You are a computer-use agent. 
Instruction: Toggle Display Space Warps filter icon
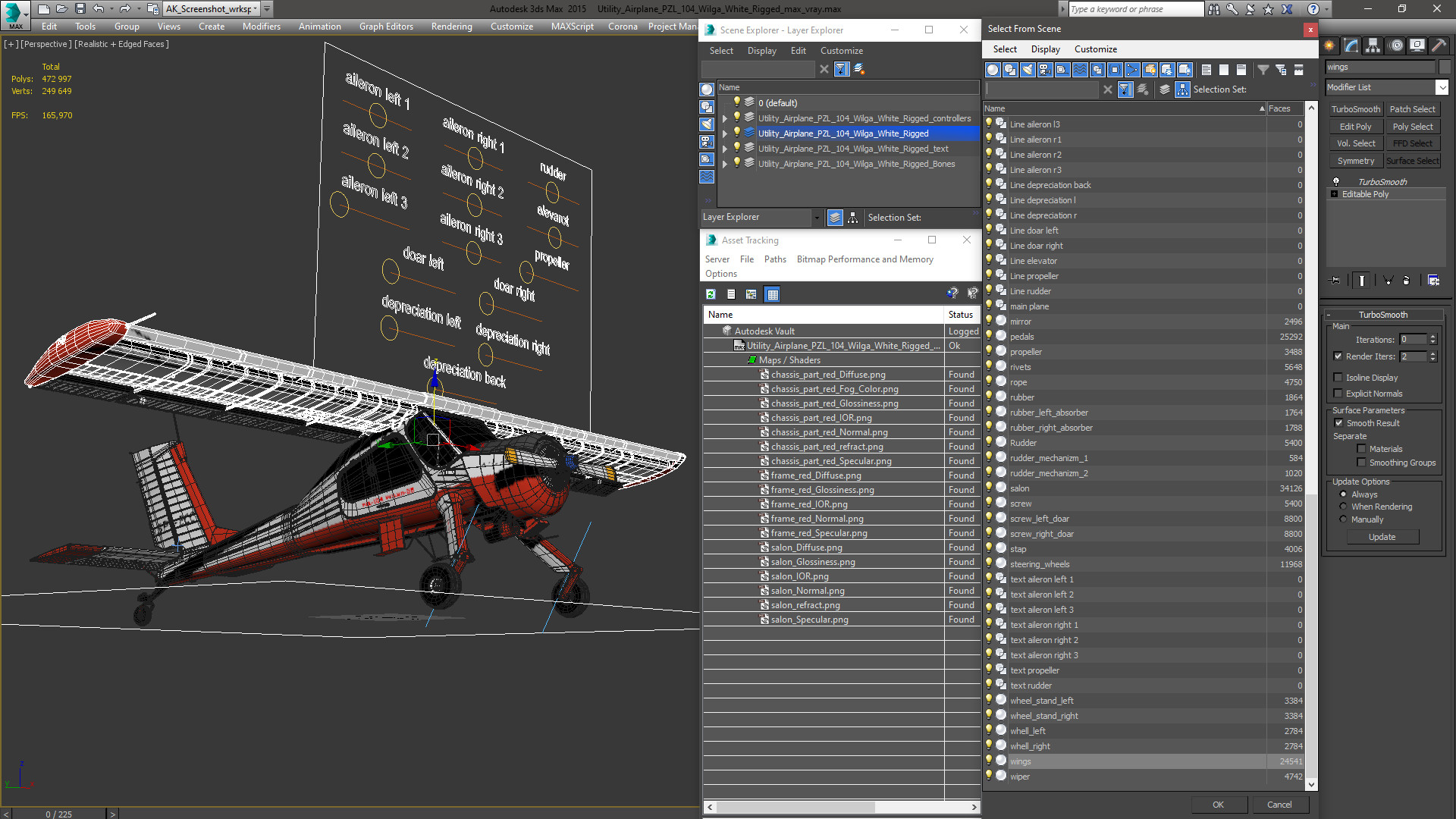[x=1080, y=70]
